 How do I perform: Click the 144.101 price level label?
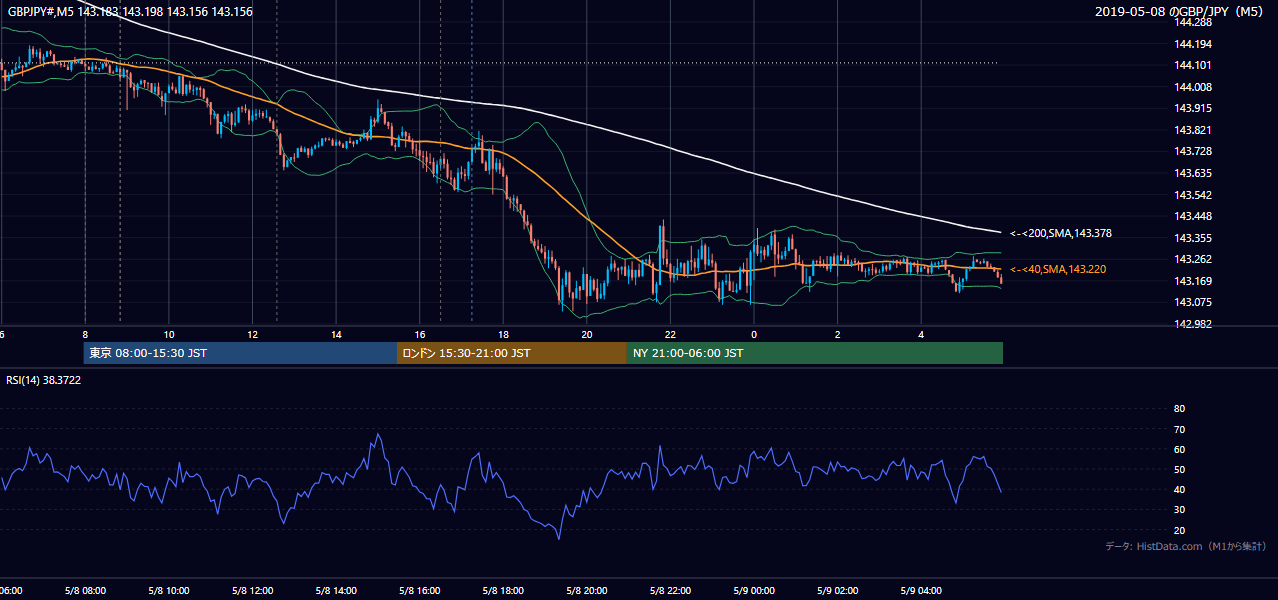pos(1192,66)
